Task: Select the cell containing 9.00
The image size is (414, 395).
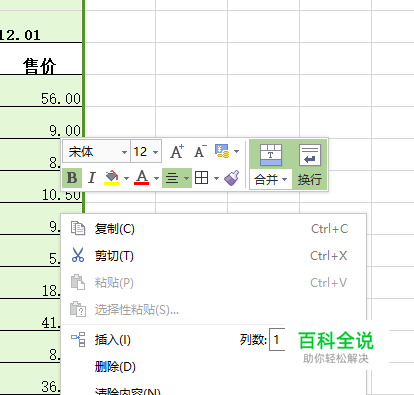Action: 41,123
